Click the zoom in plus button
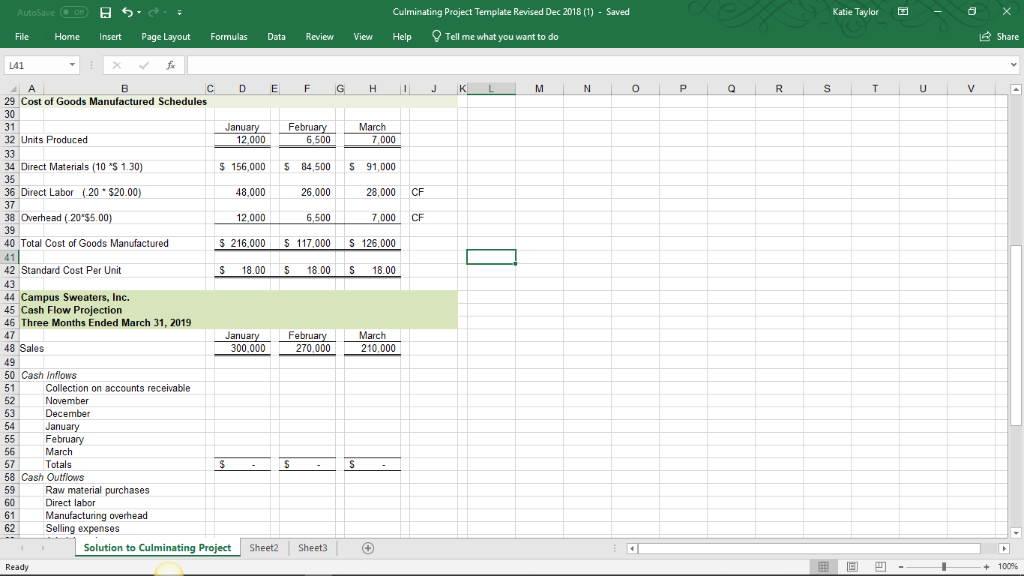Screen dimensions: 1024x576 (986, 567)
